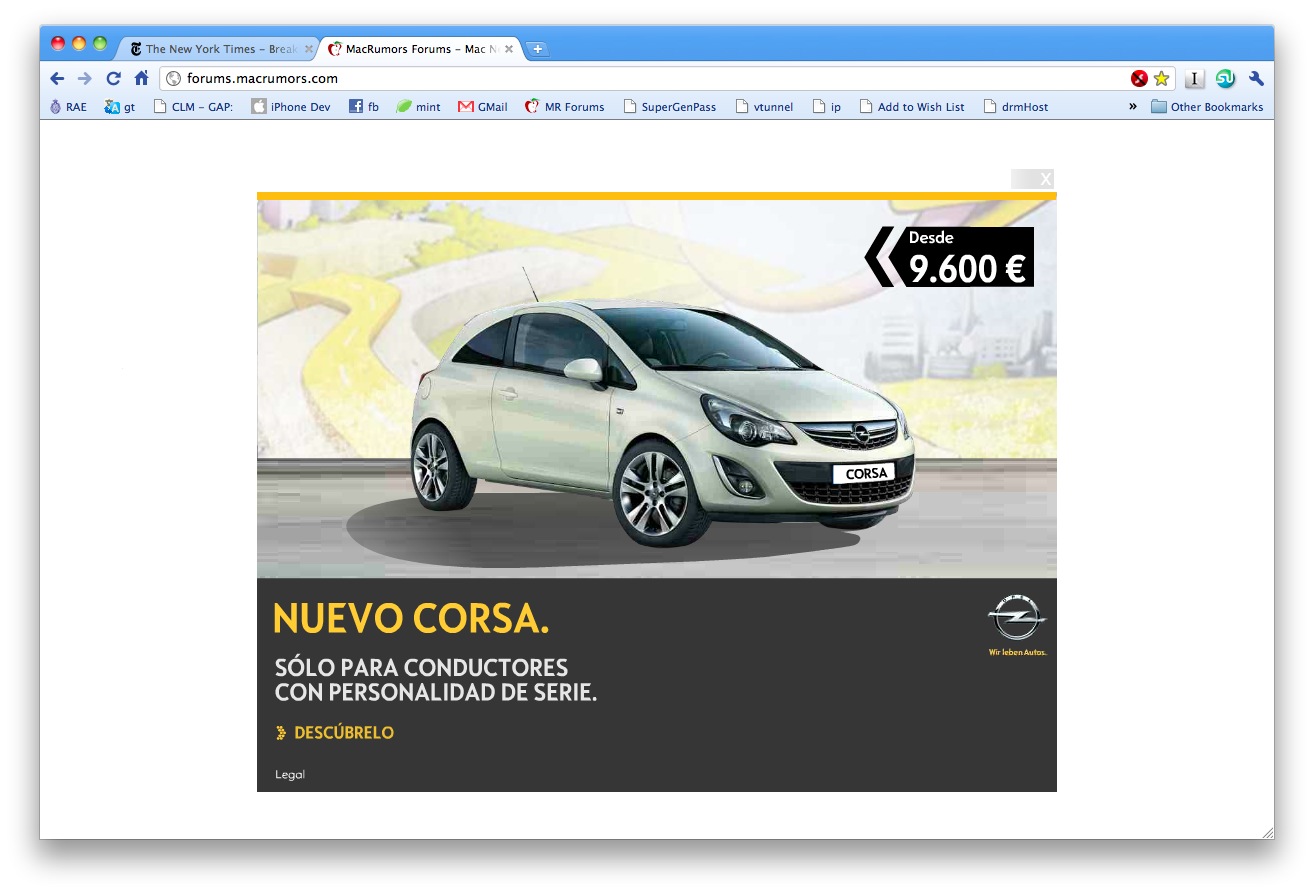Open the mint bookmark
This screenshot has height=894, width=1314.
click(418, 107)
